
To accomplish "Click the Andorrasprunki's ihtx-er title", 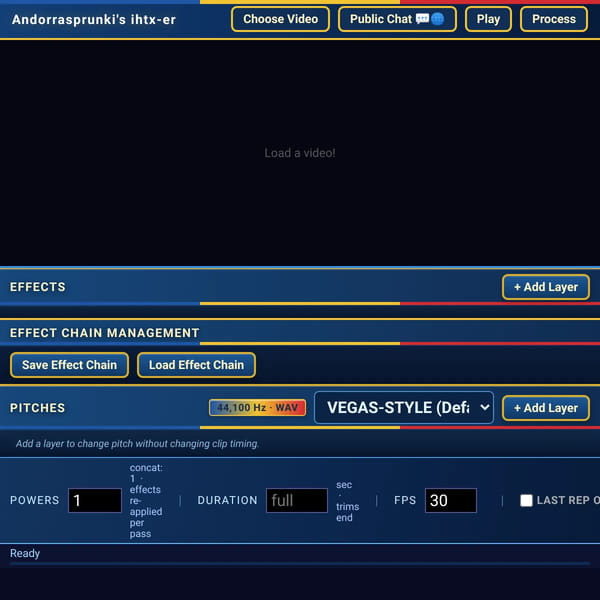I will pyautogui.click(x=94, y=20).
